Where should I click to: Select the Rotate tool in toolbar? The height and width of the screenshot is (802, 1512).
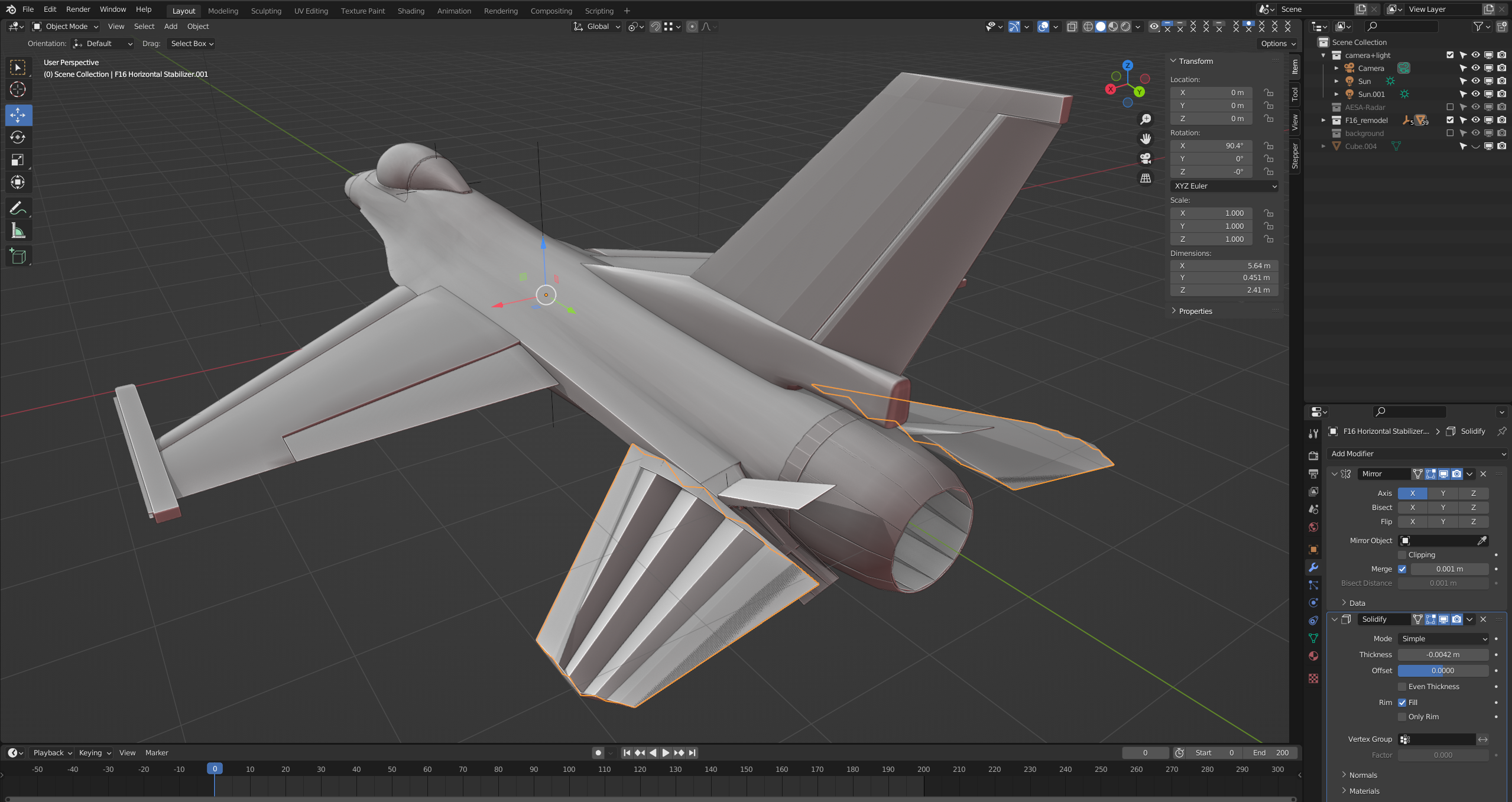(18, 138)
